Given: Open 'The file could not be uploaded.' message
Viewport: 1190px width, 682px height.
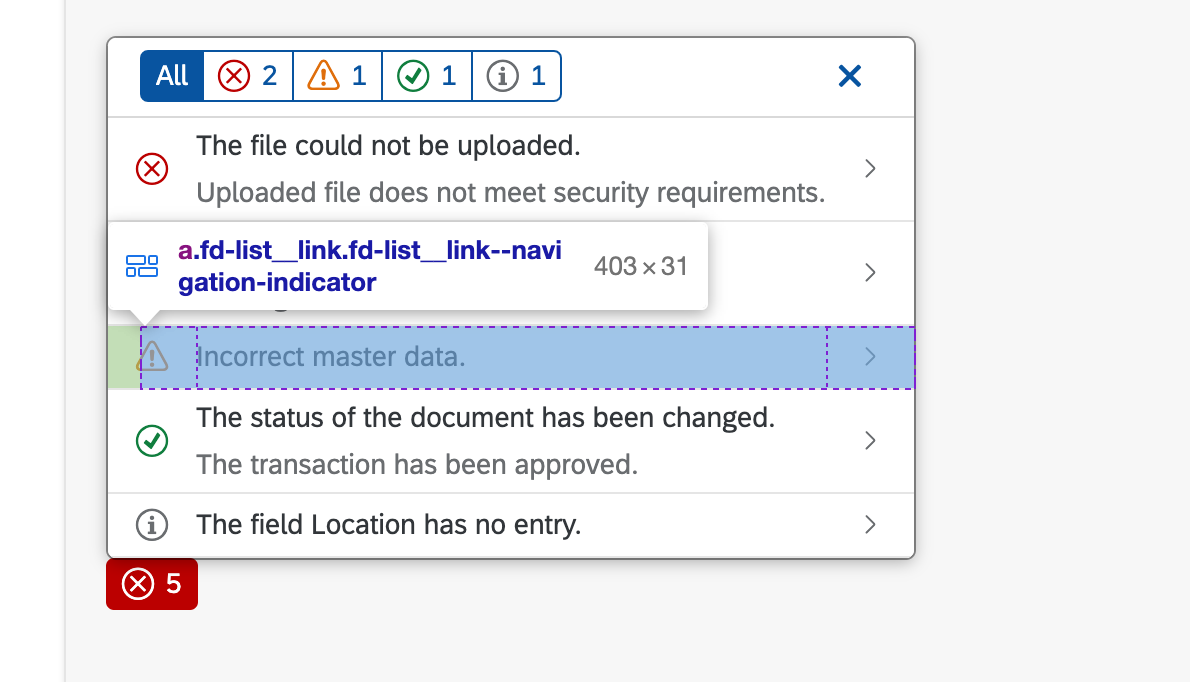Looking at the screenshot, I should click(389, 146).
